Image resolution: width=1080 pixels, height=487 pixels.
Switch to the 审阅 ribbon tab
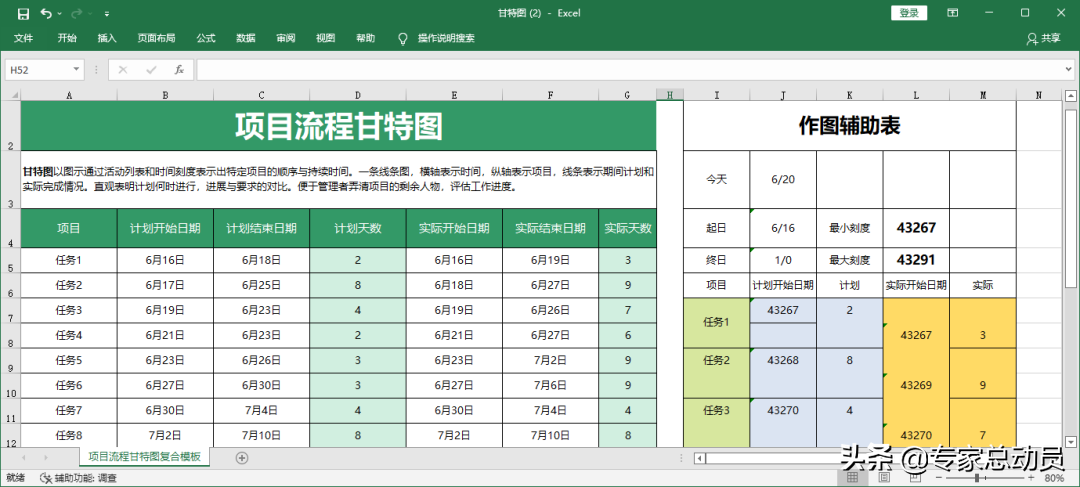tap(286, 39)
